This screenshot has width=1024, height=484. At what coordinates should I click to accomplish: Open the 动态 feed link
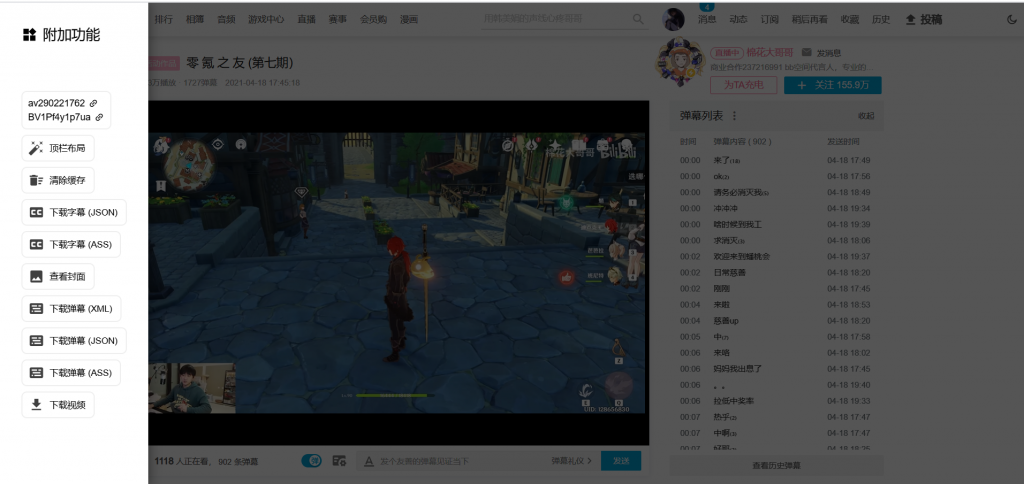coord(738,20)
